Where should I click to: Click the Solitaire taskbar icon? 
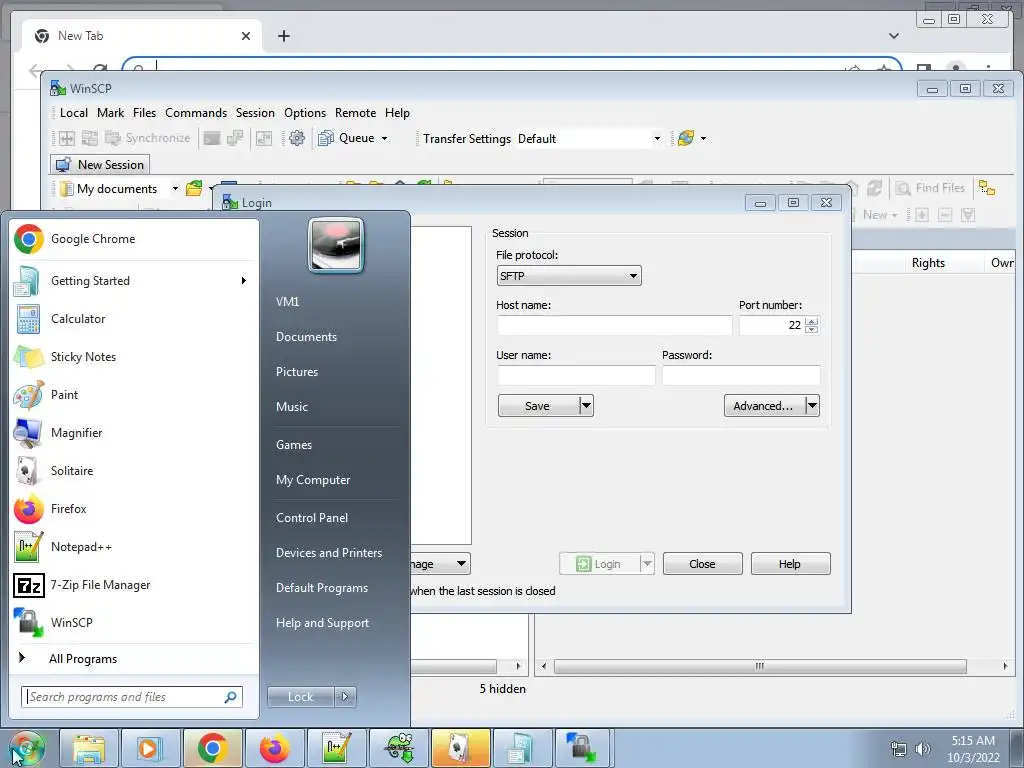pyautogui.click(x=460, y=748)
